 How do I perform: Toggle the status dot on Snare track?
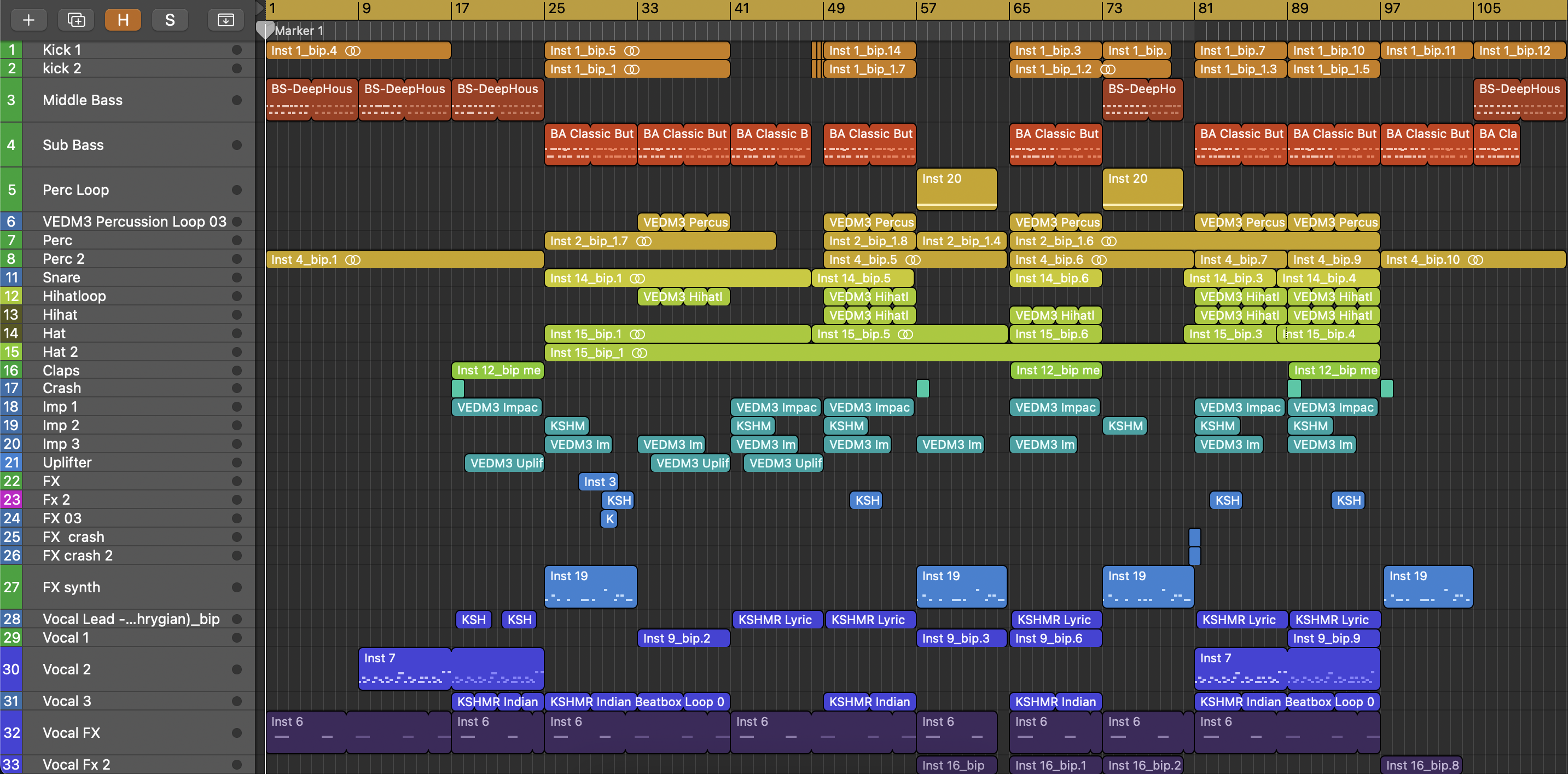(237, 278)
